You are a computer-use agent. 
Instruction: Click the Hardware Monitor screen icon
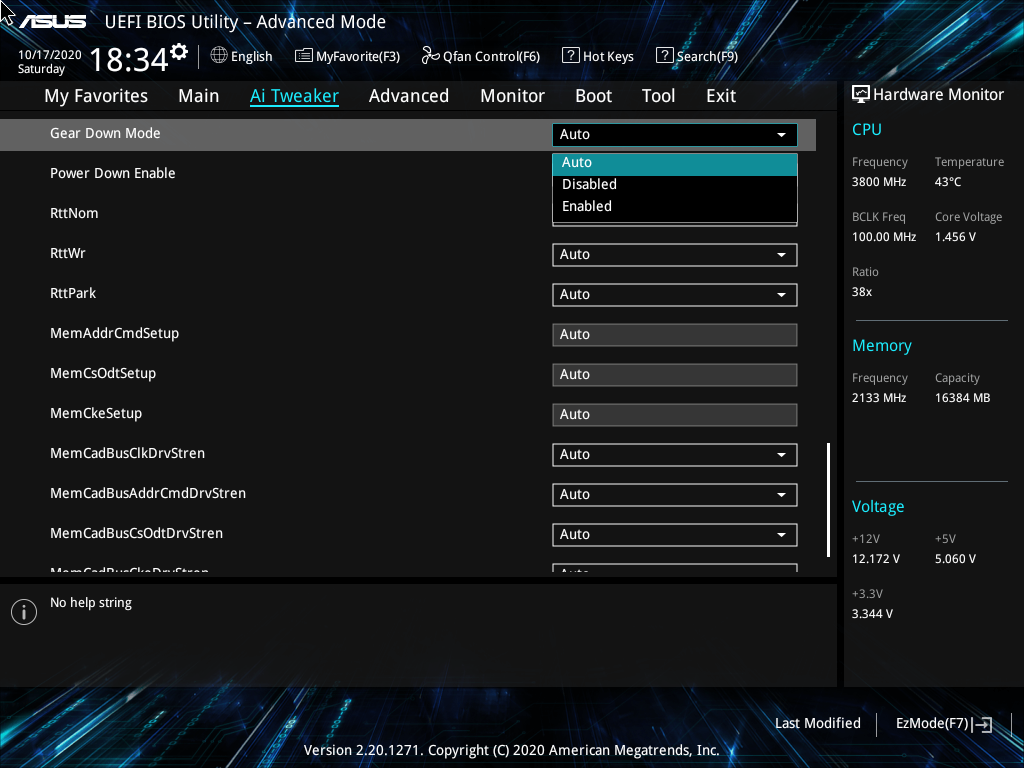pos(861,95)
